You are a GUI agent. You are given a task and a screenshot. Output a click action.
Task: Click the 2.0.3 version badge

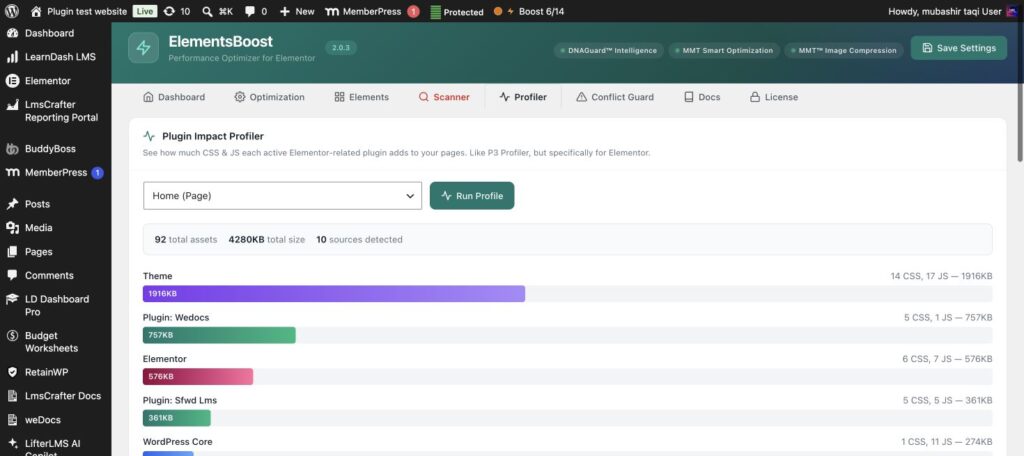pyautogui.click(x=341, y=48)
